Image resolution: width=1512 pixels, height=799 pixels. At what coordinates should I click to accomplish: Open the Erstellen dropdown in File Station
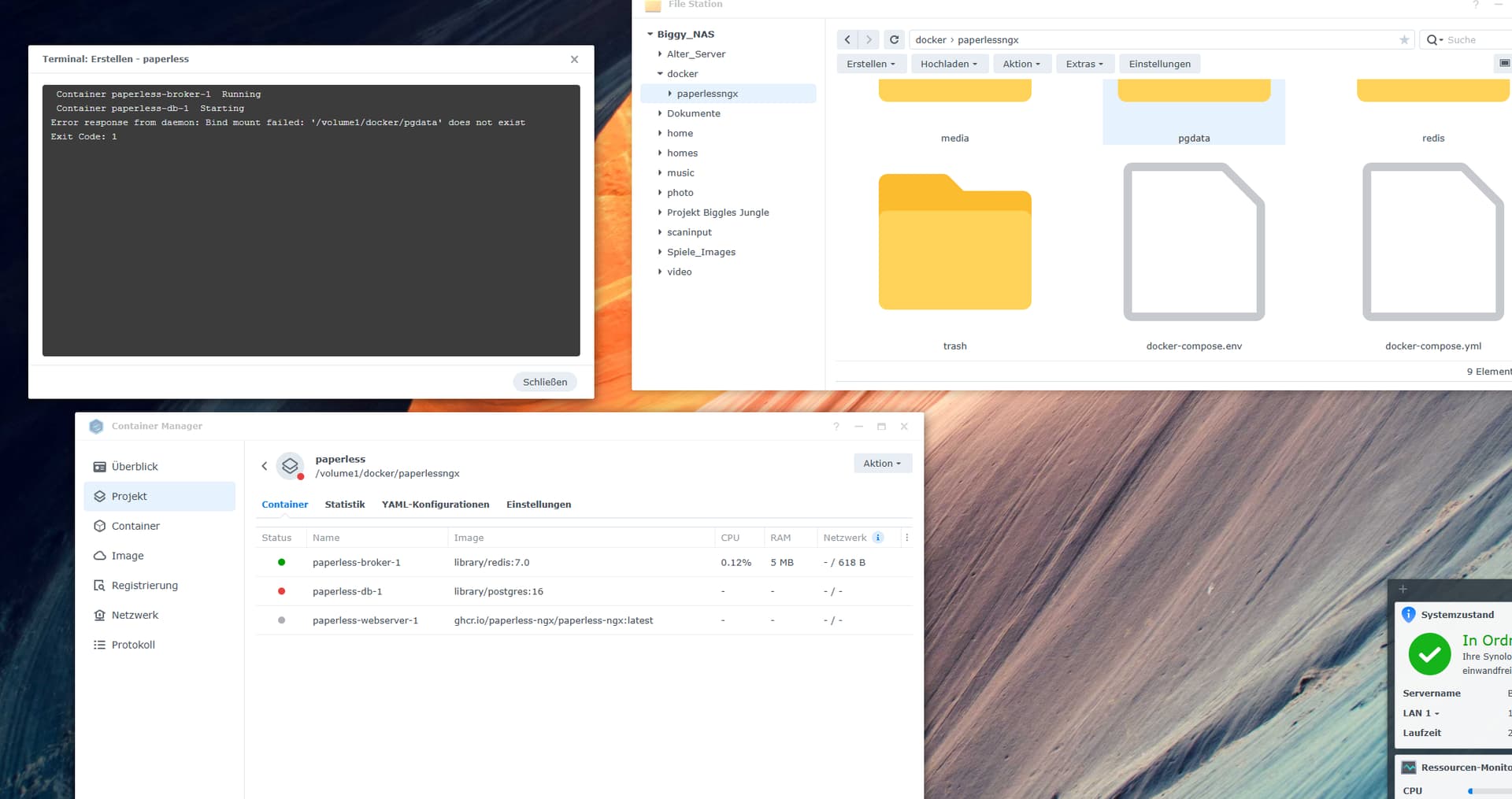pos(870,64)
